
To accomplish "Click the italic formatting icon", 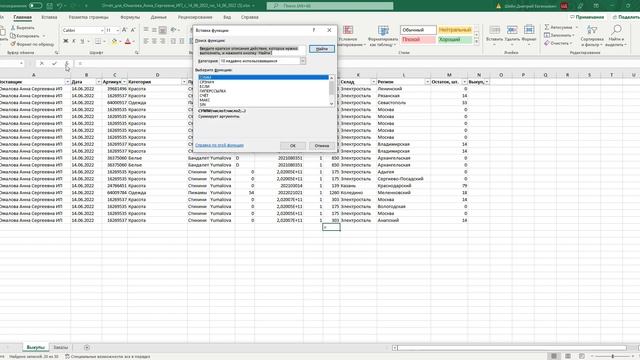I will pos(74,41).
